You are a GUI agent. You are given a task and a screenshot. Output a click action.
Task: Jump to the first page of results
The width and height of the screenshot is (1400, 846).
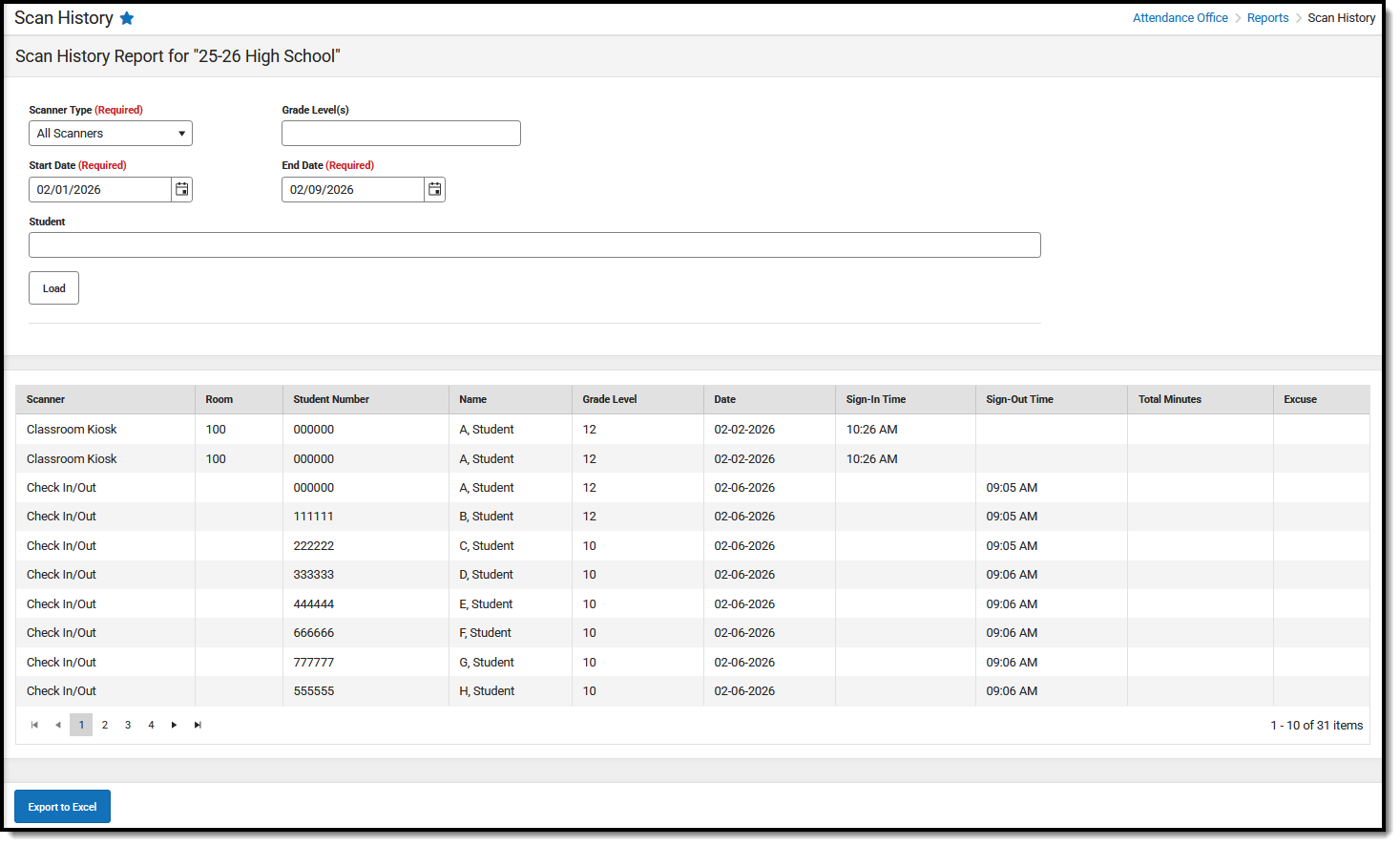pyautogui.click(x=34, y=725)
